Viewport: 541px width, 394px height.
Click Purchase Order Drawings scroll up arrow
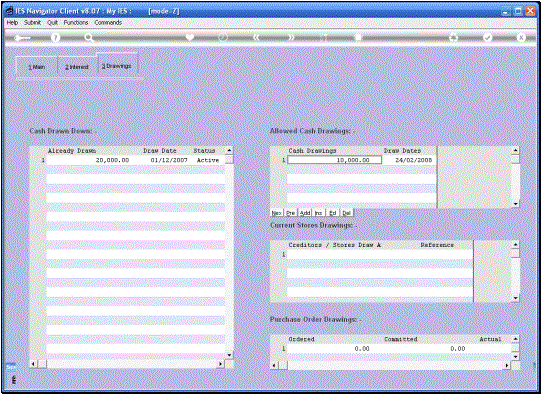click(x=515, y=339)
